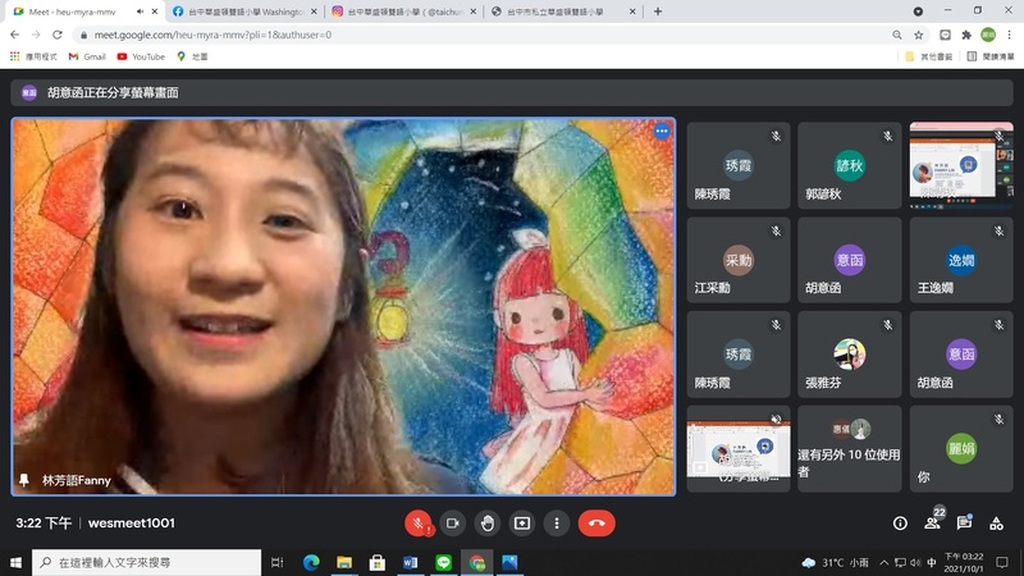Open the Chrome profile avatar
The image size is (1024, 576).
pyautogui.click(x=988, y=35)
